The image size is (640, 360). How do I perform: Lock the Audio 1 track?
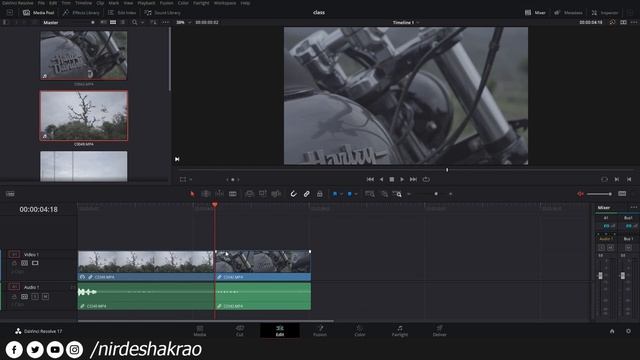point(14,296)
